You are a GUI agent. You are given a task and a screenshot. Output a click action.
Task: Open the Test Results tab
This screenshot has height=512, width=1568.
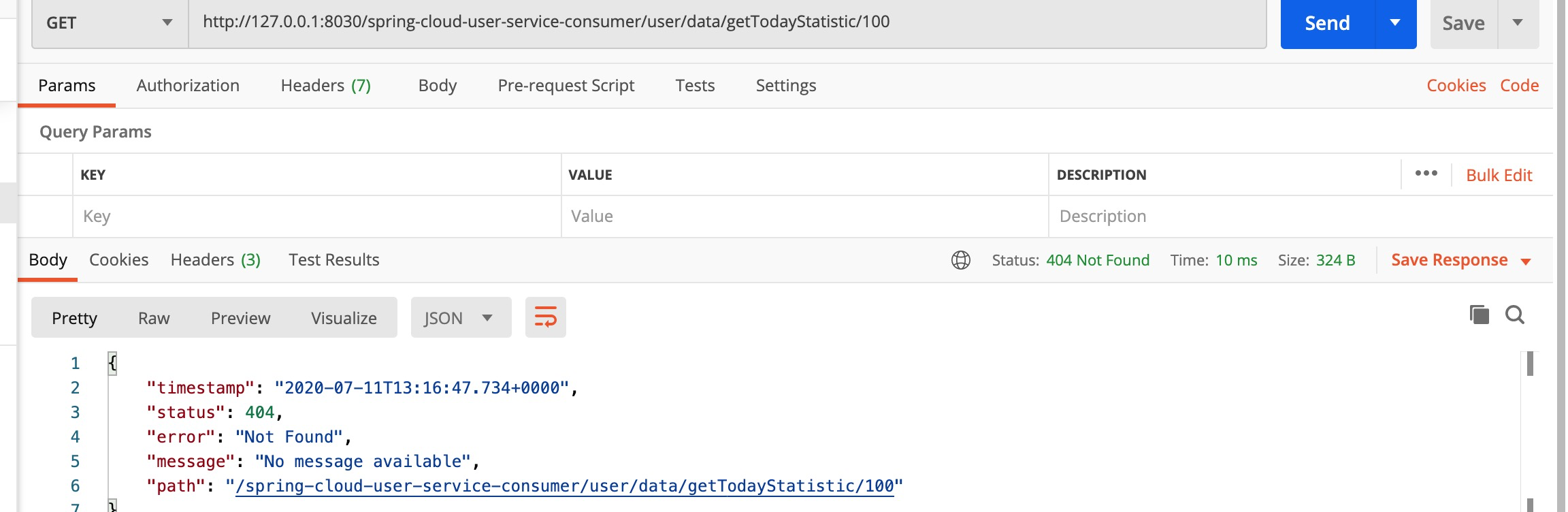click(x=333, y=260)
